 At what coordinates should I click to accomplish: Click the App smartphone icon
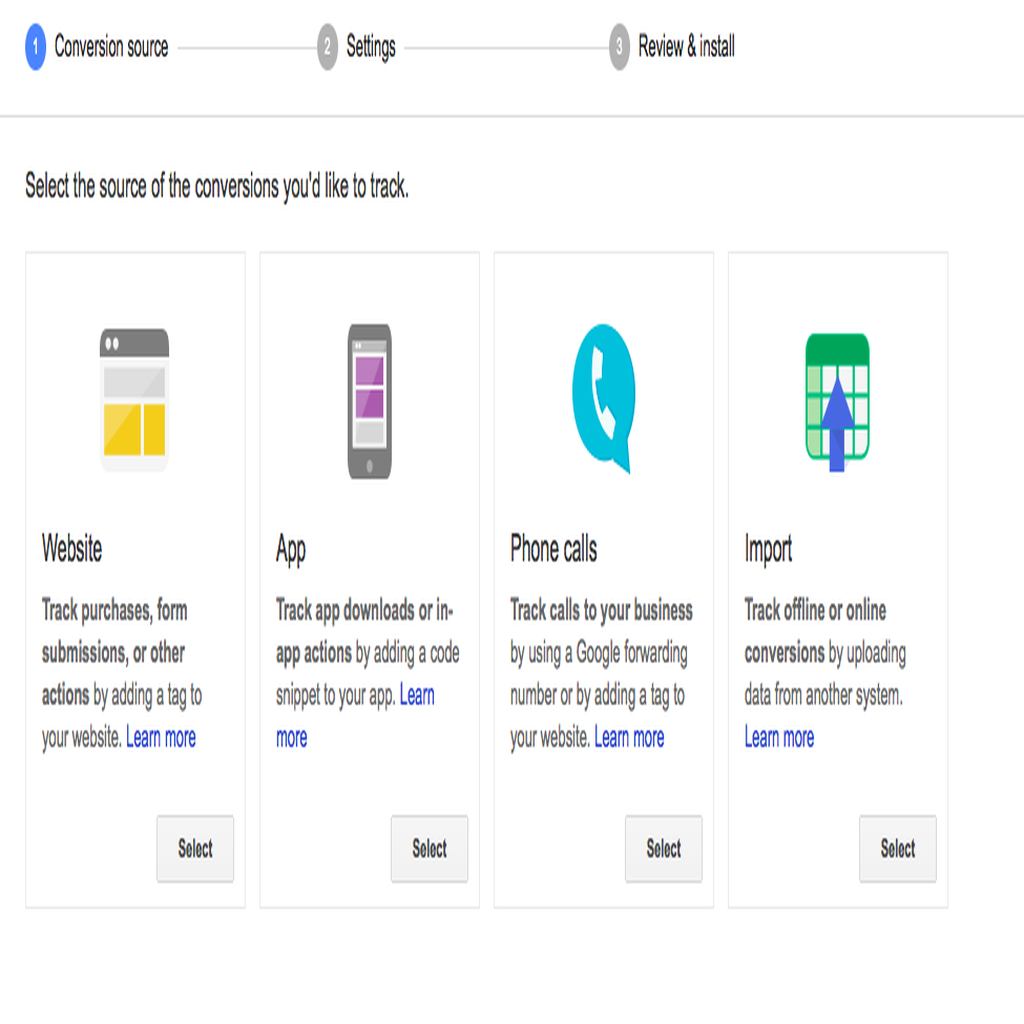click(x=370, y=401)
